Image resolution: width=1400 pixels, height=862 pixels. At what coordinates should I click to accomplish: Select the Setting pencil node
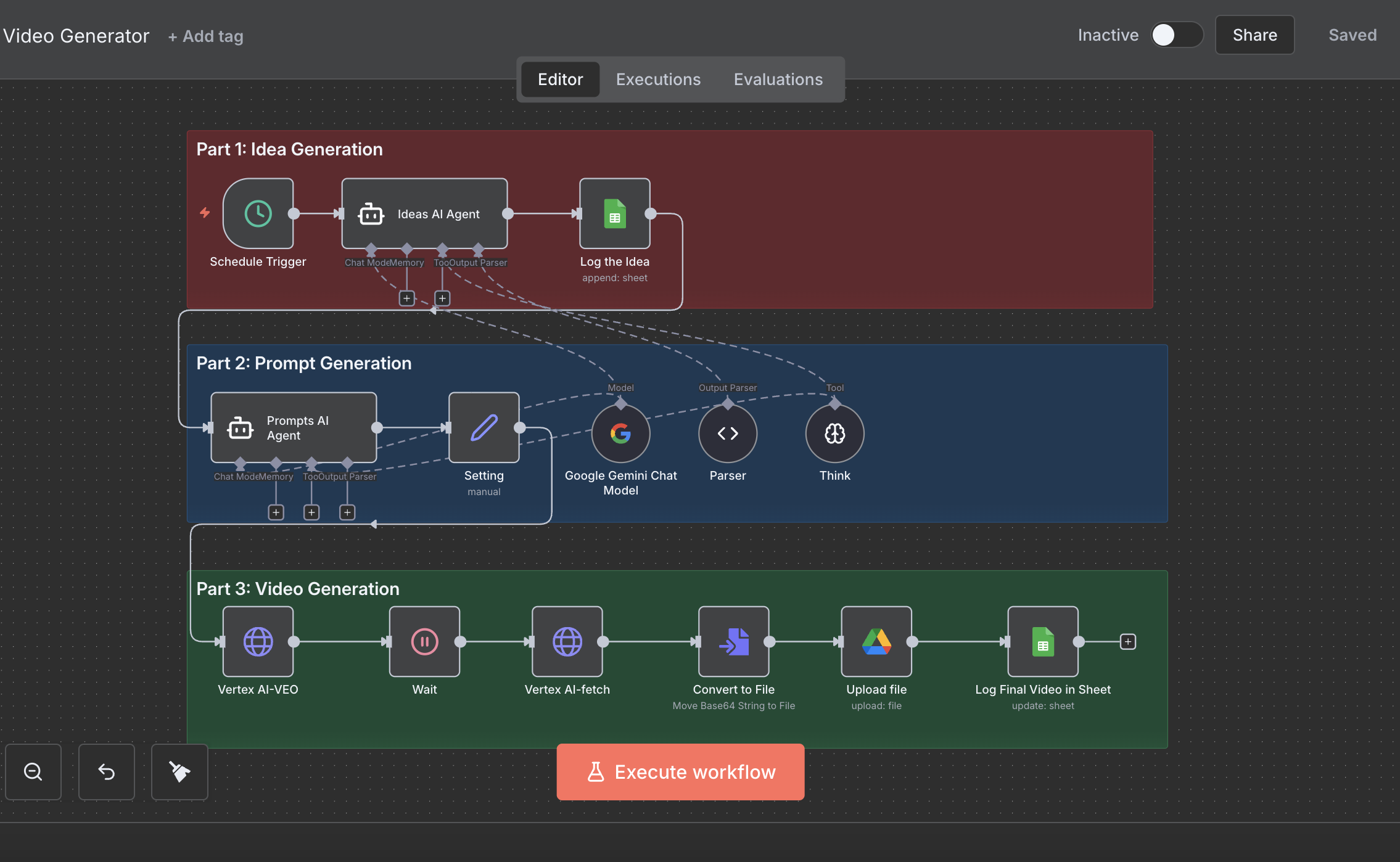(x=484, y=427)
